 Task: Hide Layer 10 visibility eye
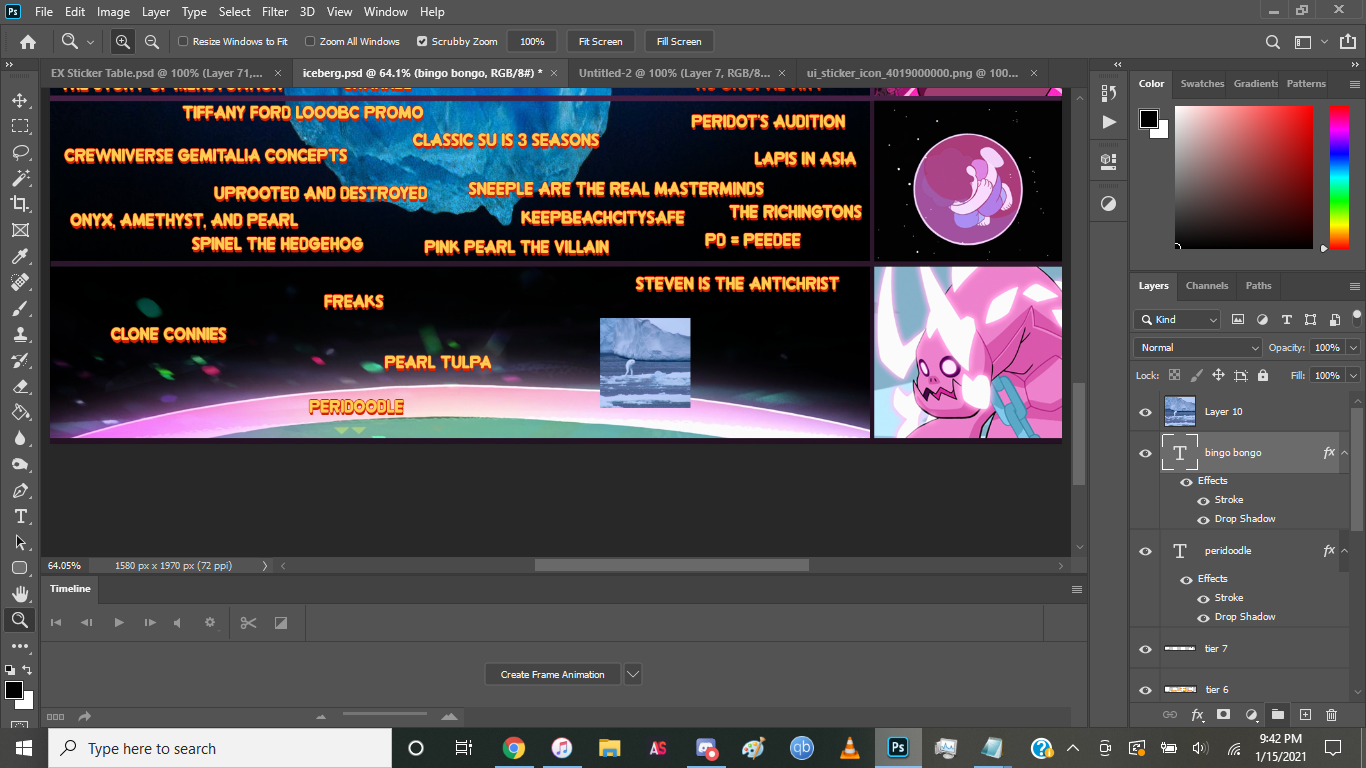pyautogui.click(x=1146, y=412)
